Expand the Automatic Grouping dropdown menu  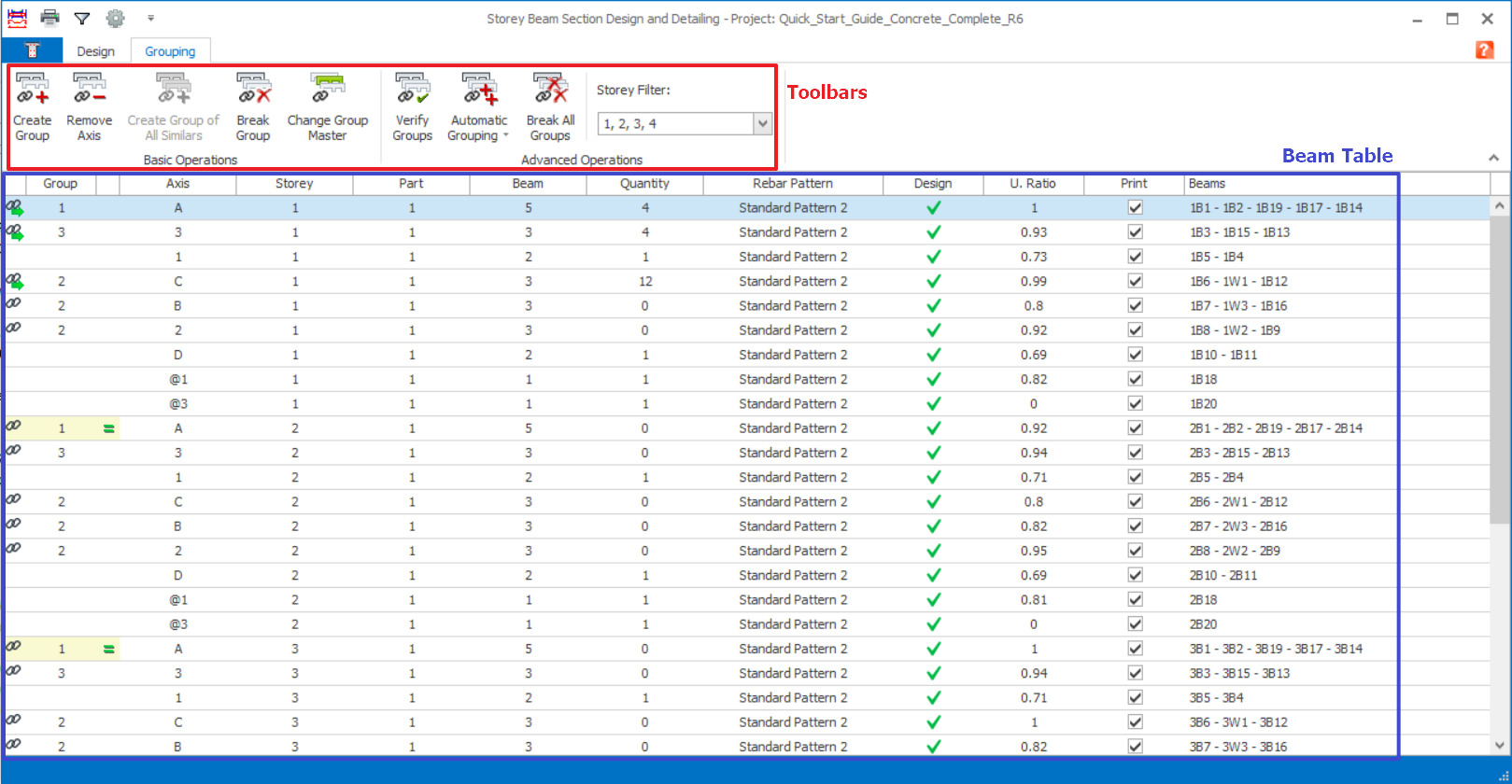pos(505,136)
